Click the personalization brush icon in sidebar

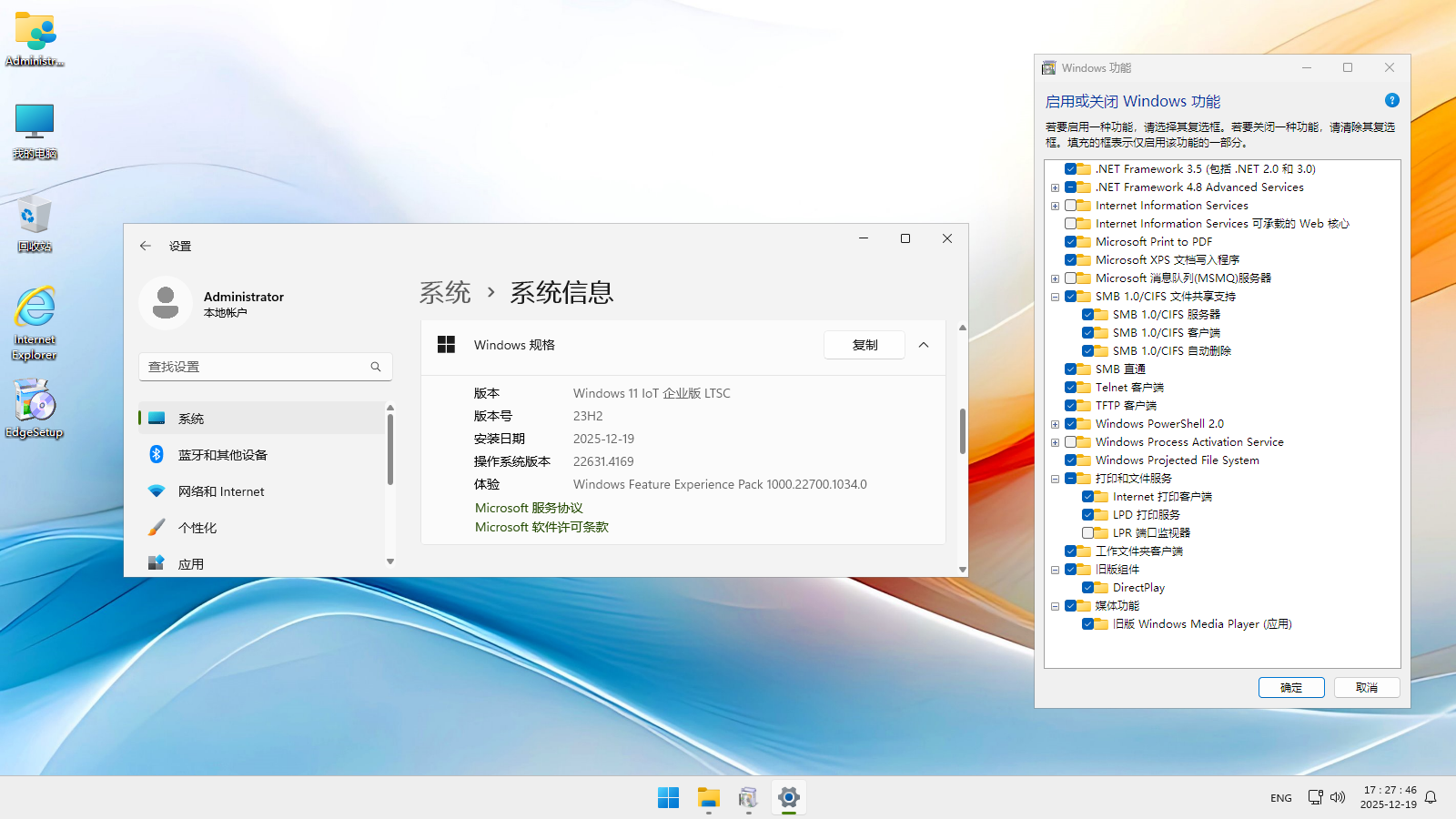[x=157, y=527]
